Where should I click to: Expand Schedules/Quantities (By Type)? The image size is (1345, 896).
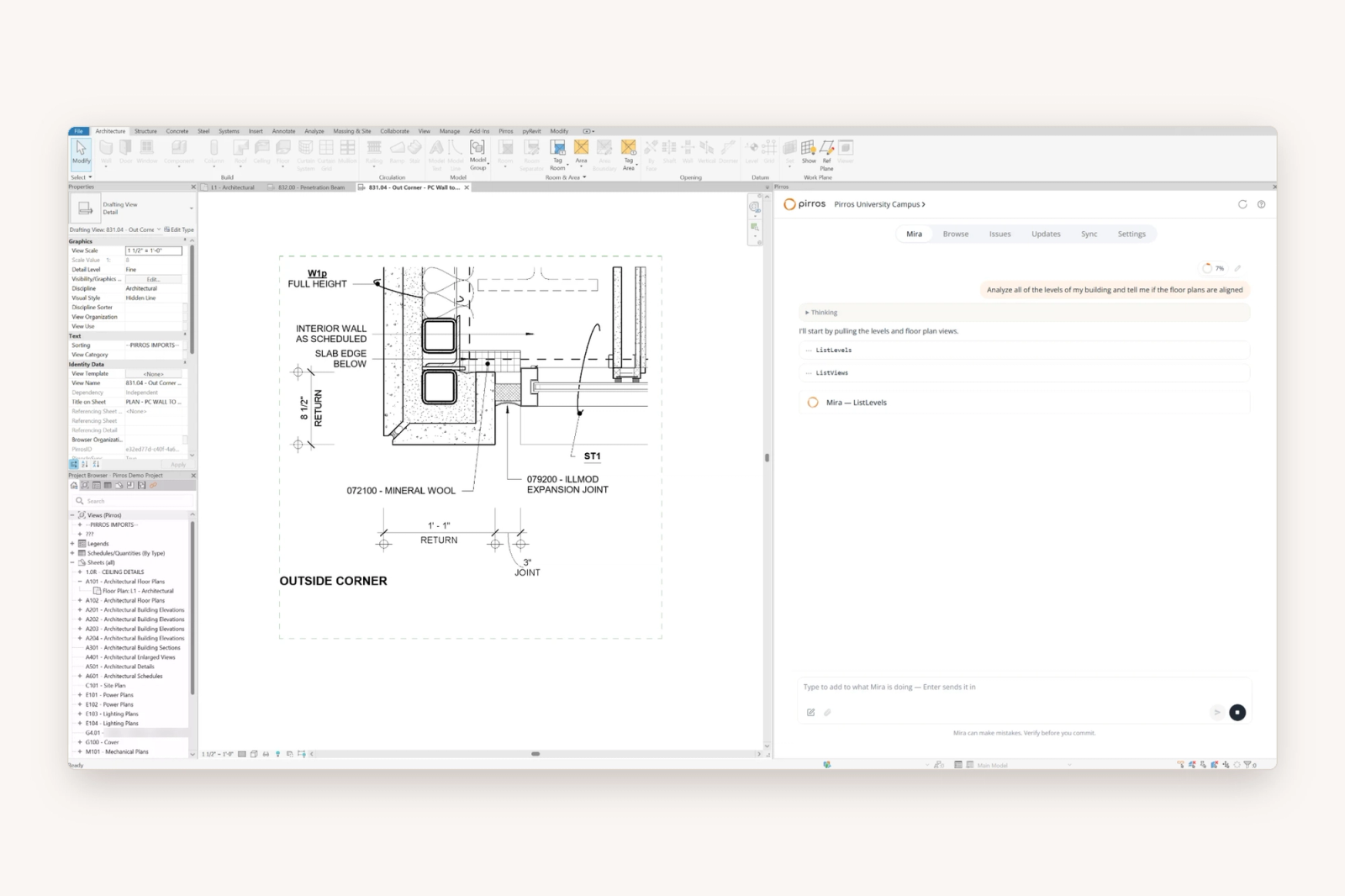72,553
